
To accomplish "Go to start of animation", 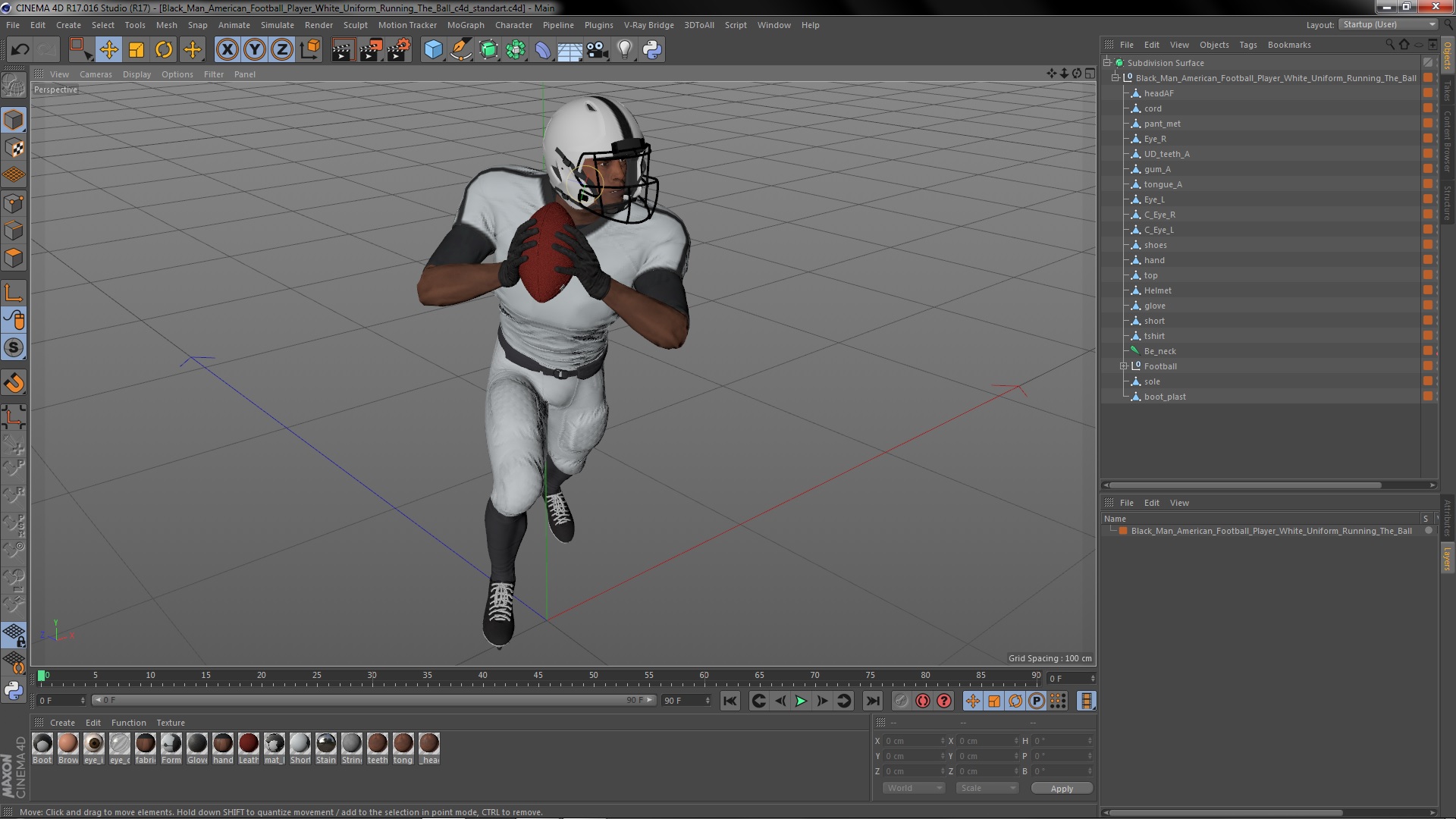I will (x=730, y=701).
